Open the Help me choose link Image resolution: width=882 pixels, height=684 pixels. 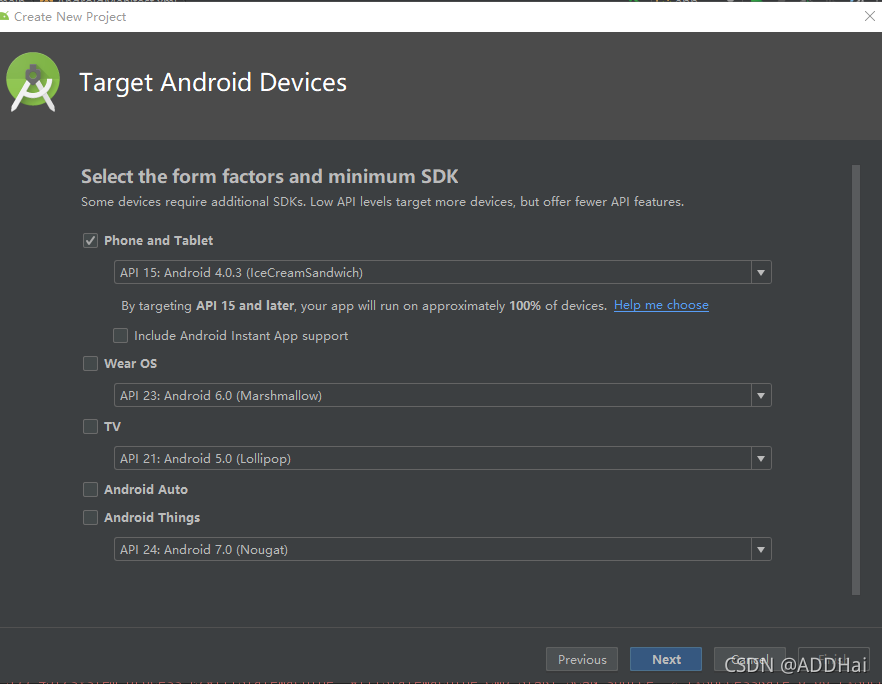(x=661, y=305)
